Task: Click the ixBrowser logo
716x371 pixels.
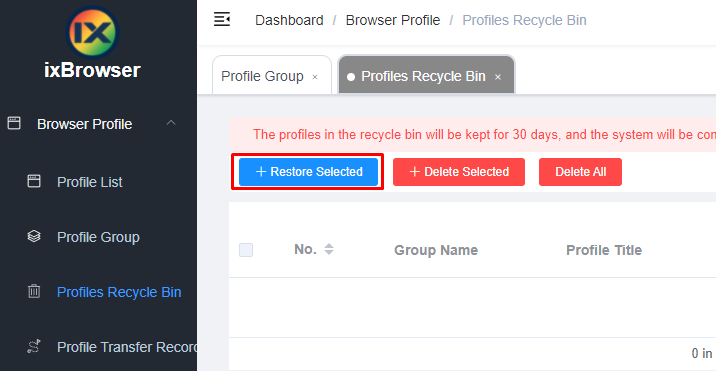Action: pyautogui.click(x=93, y=32)
